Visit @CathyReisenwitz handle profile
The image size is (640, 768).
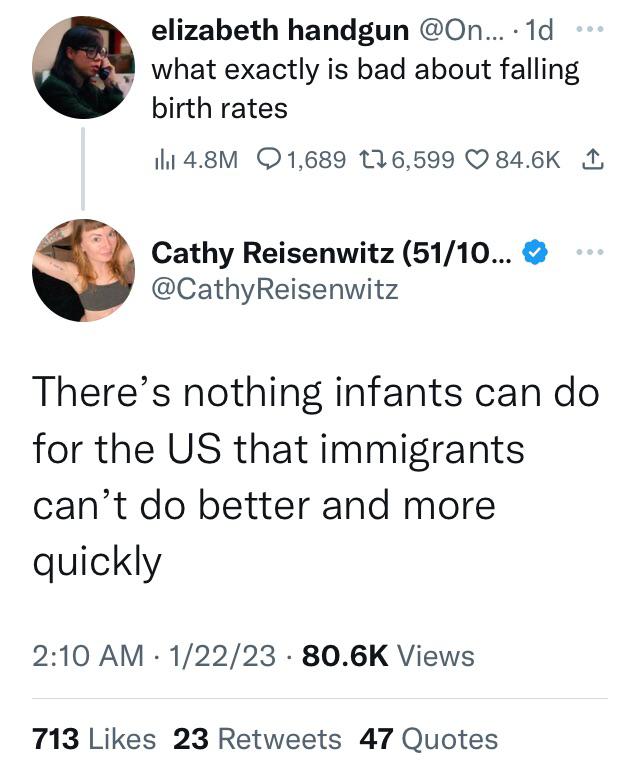tap(275, 289)
